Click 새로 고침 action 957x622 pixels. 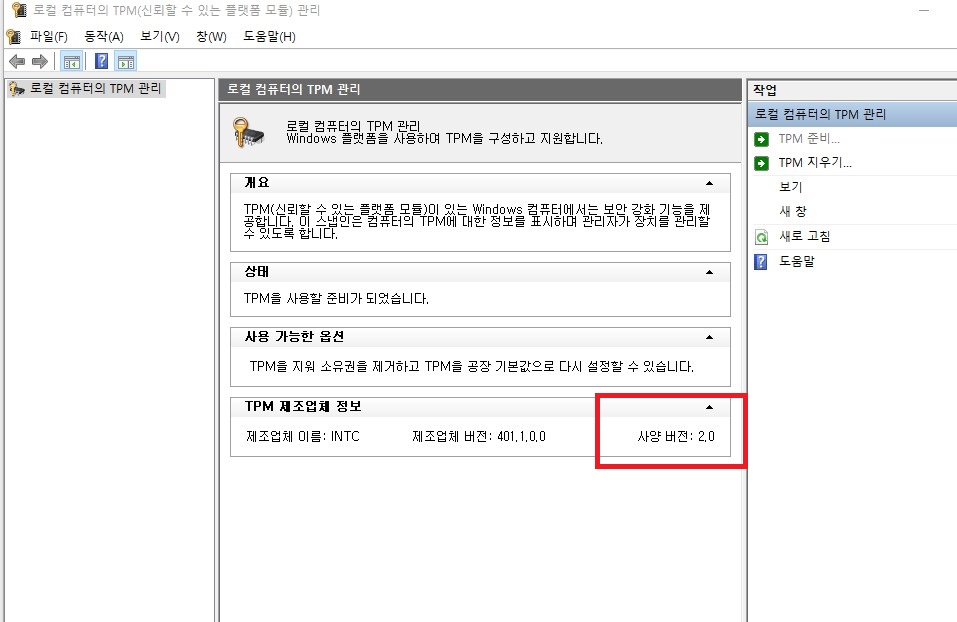(804, 237)
